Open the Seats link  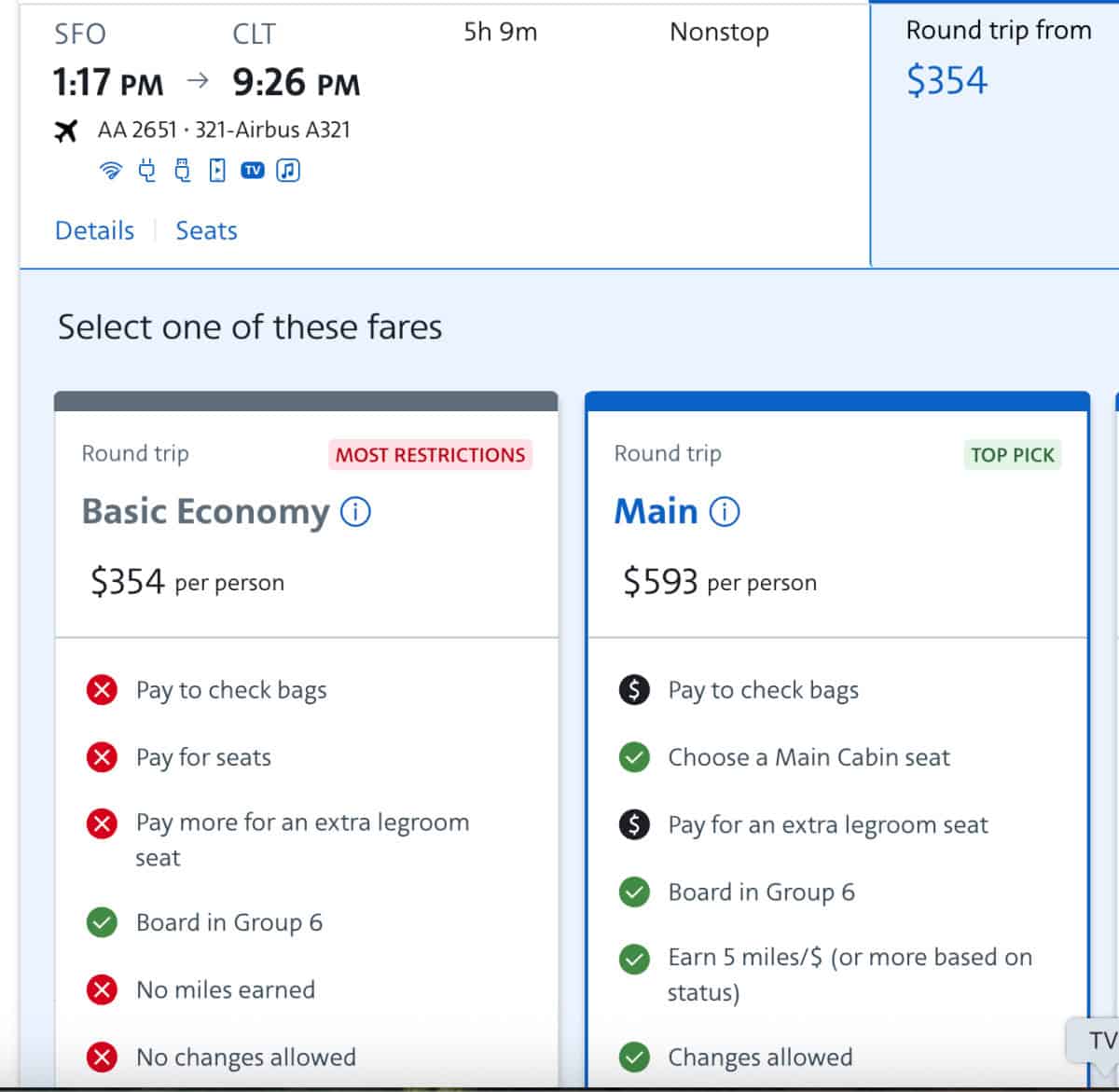pos(206,230)
